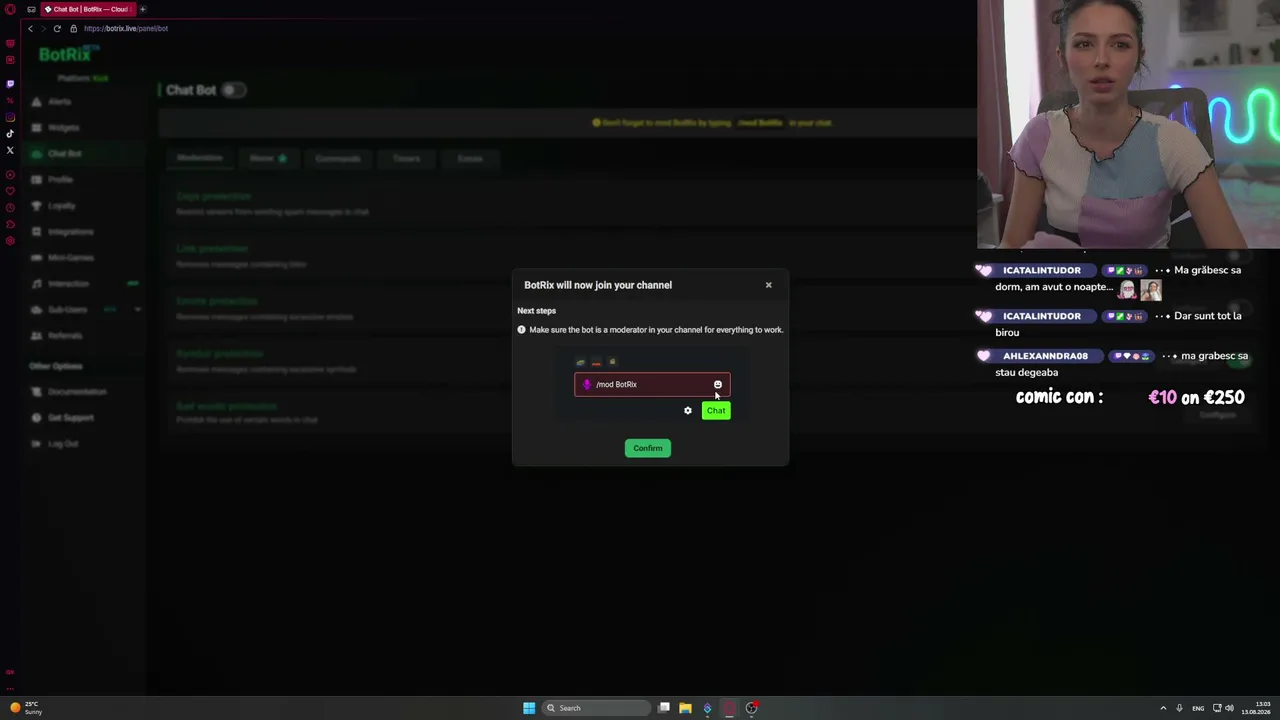
Task: Click Get Support in the sidebar
Action: tap(70, 418)
